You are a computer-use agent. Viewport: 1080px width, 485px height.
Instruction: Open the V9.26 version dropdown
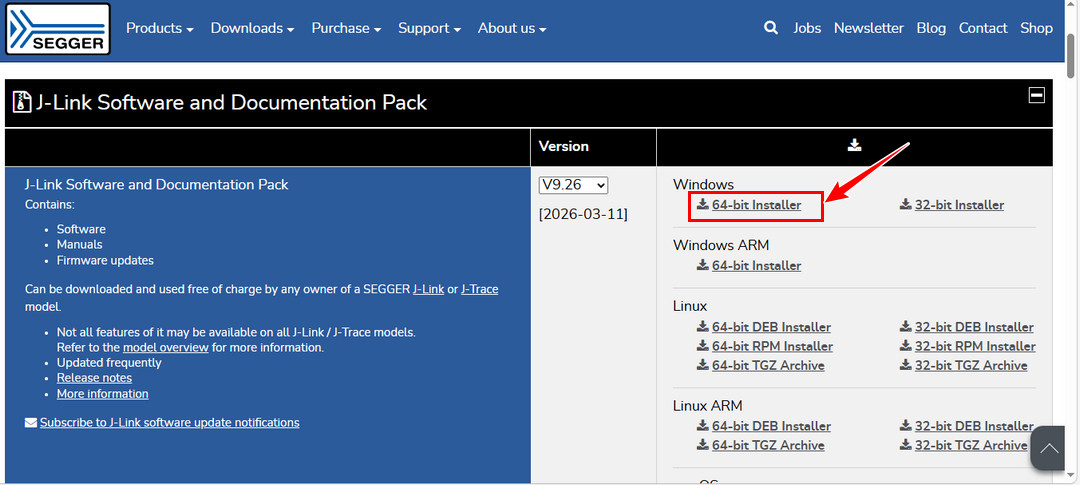click(573, 185)
